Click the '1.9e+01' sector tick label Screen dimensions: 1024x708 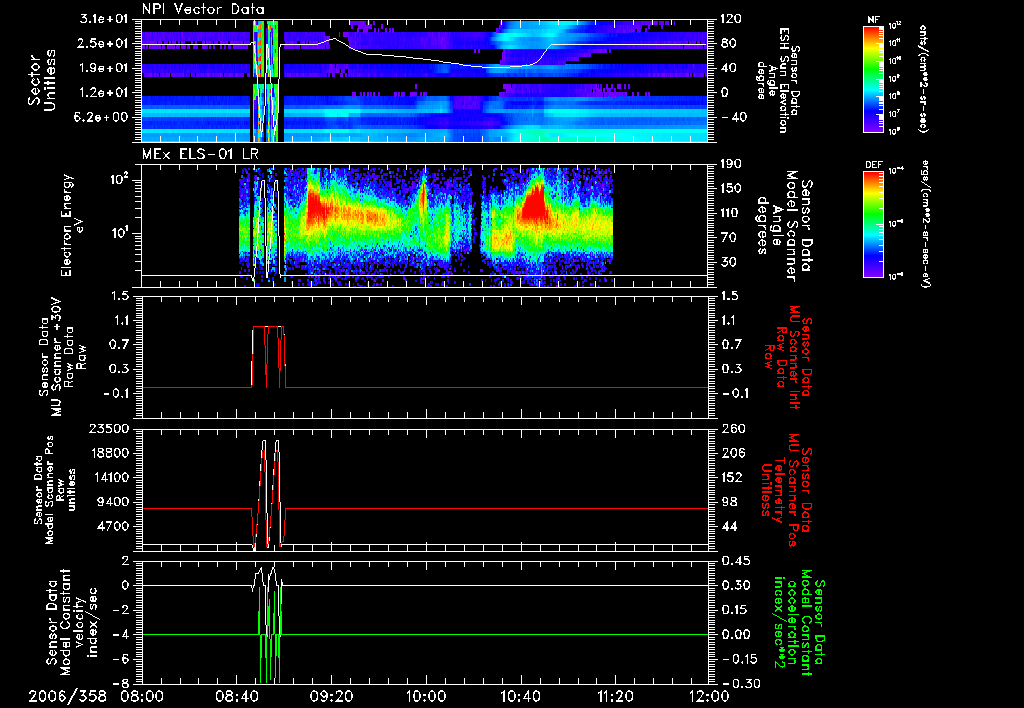click(x=103, y=68)
